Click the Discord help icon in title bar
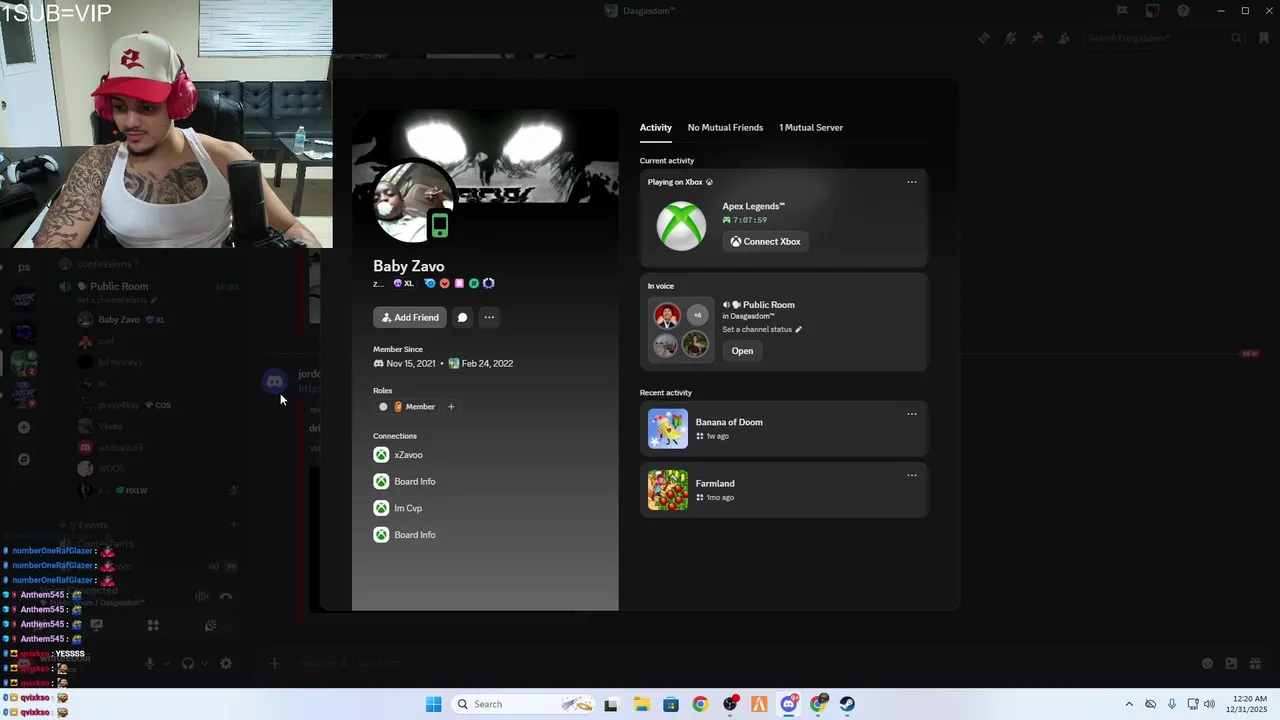This screenshot has height=720, width=1280. (x=1183, y=11)
